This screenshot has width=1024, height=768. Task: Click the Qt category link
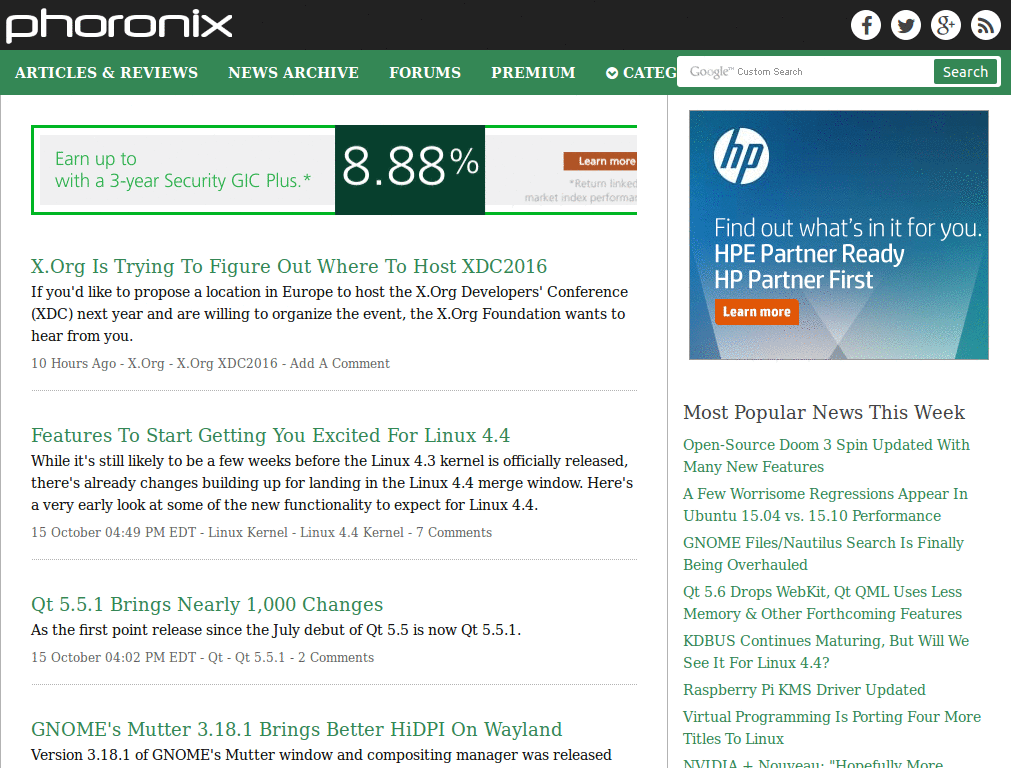(x=216, y=657)
